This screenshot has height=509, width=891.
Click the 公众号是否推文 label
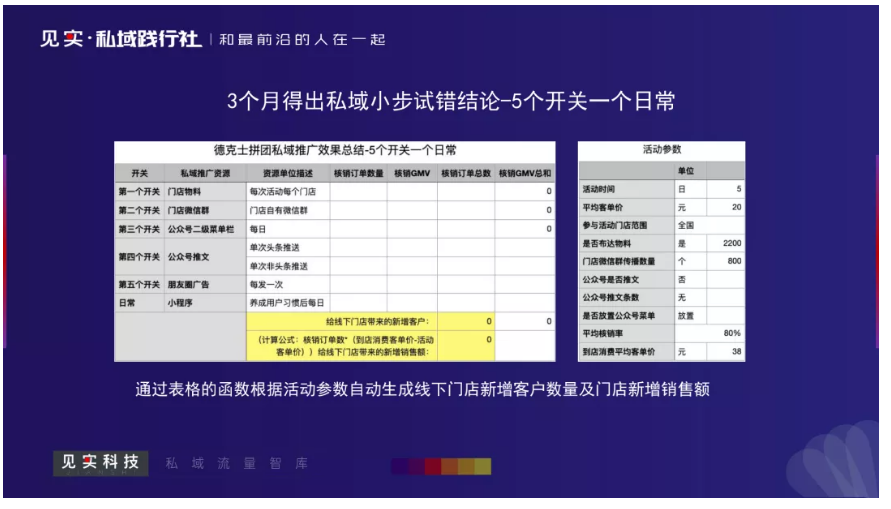click(x=627, y=279)
